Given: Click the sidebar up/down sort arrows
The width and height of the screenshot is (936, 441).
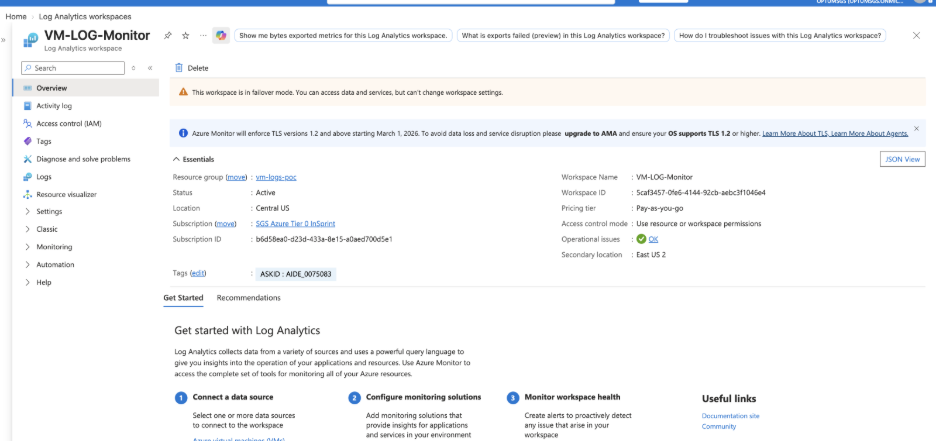Looking at the screenshot, I should point(134,68).
